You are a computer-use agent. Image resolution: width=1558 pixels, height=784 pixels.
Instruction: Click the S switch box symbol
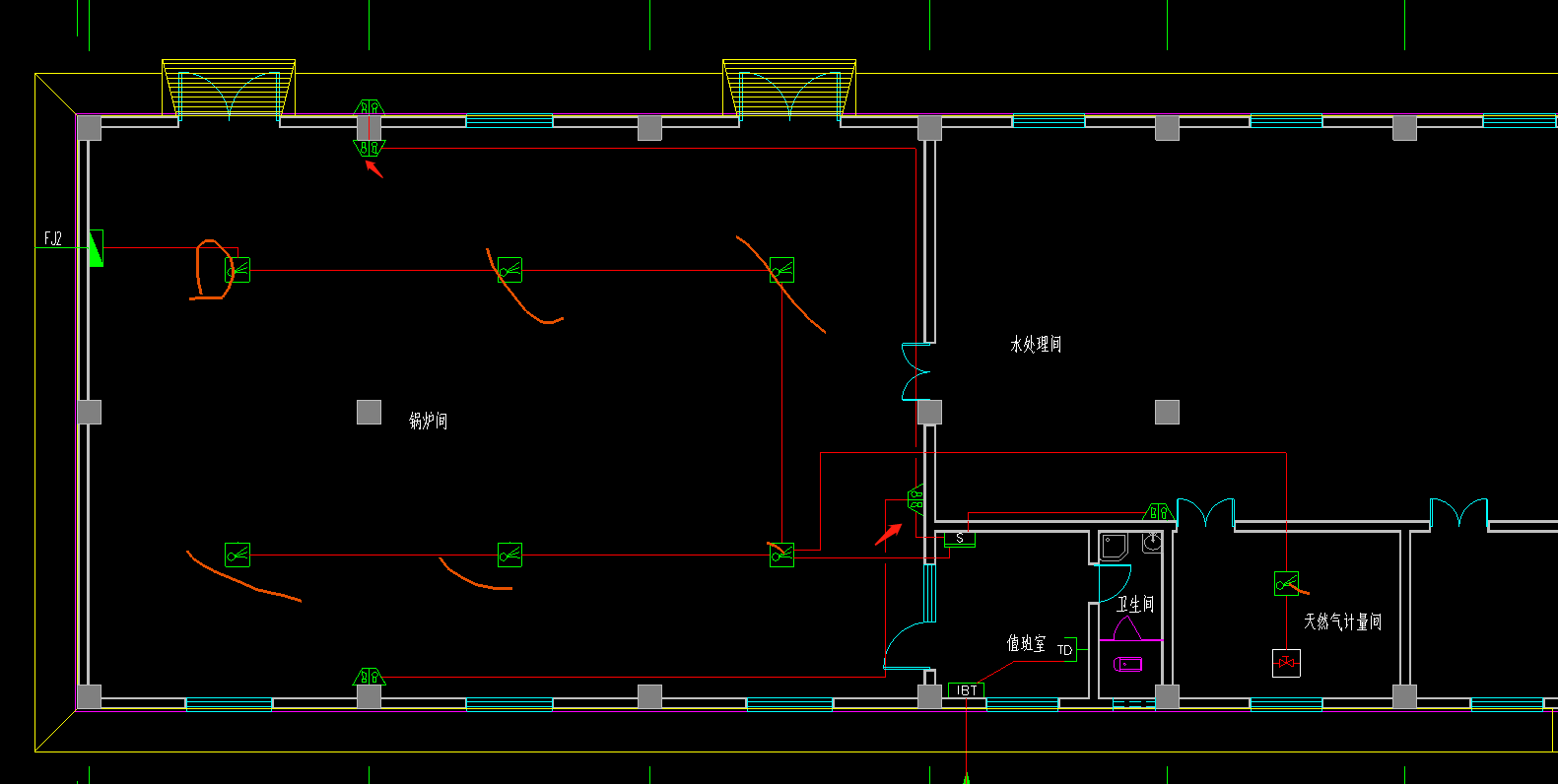tap(960, 539)
